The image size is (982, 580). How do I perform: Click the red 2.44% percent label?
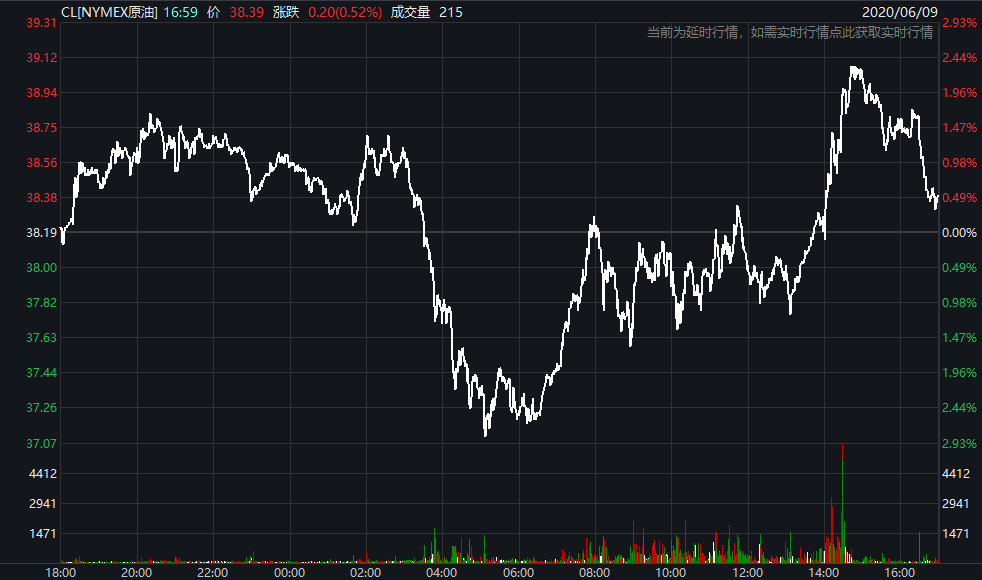pyautogui.click(x=959, y=58)
